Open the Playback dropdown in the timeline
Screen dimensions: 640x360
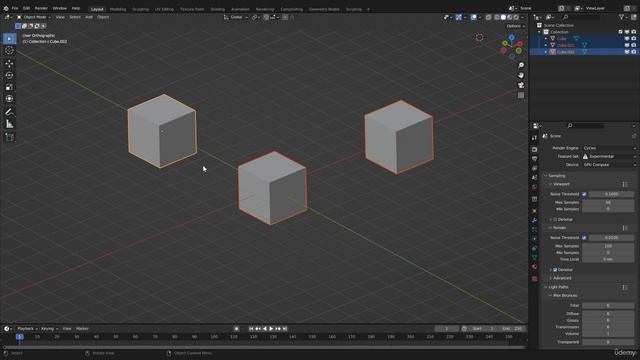coord(27,329)
